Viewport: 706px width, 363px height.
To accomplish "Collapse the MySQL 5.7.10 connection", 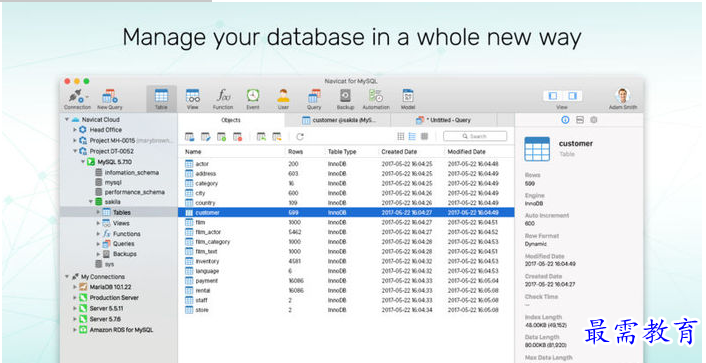I will [82, 162].
